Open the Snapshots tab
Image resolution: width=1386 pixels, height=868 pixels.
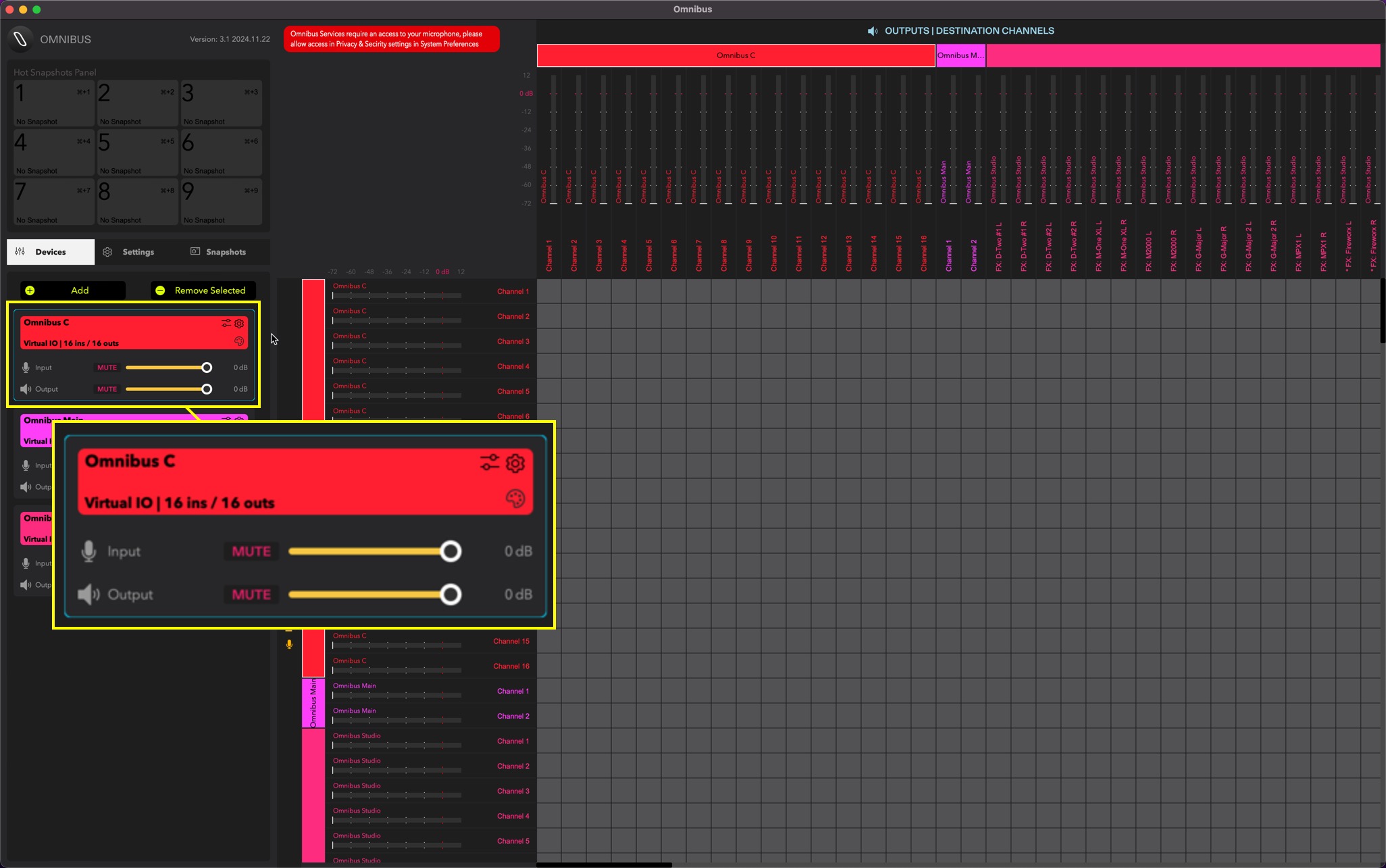coord(226,252)
